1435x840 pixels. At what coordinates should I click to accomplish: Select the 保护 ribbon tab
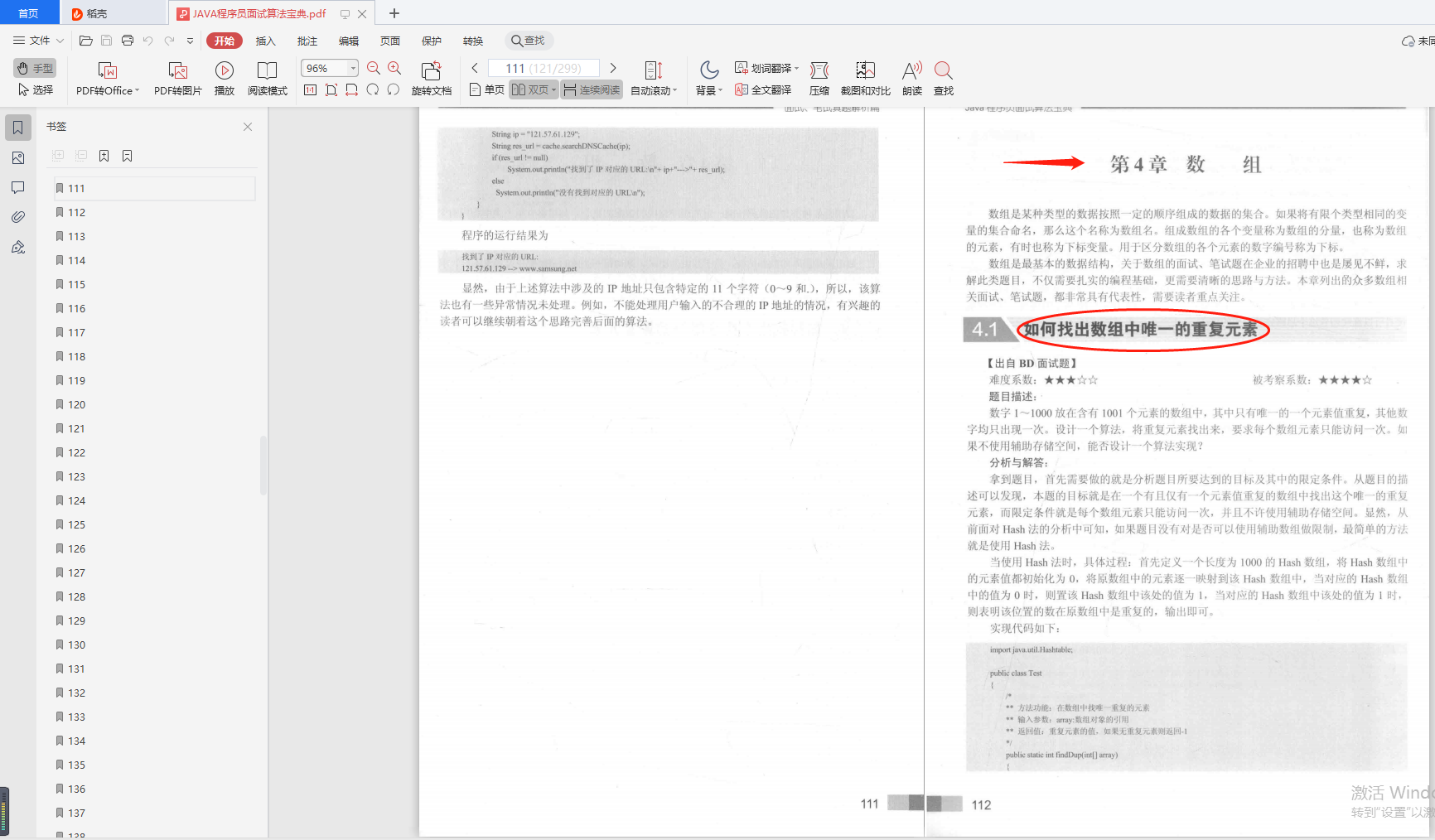coord(432,41)
